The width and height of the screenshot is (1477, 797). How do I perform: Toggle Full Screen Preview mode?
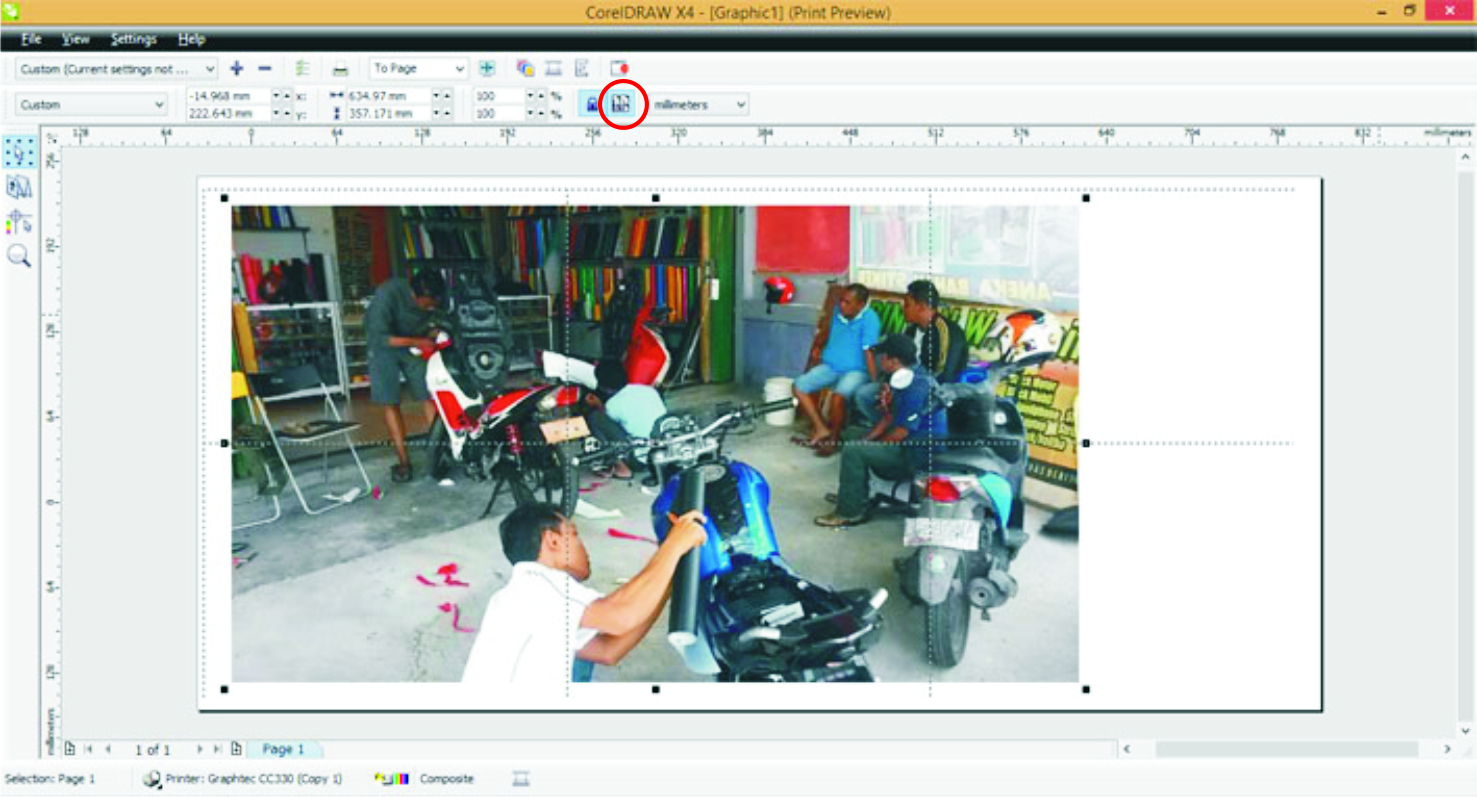click(x=487, y=68)
